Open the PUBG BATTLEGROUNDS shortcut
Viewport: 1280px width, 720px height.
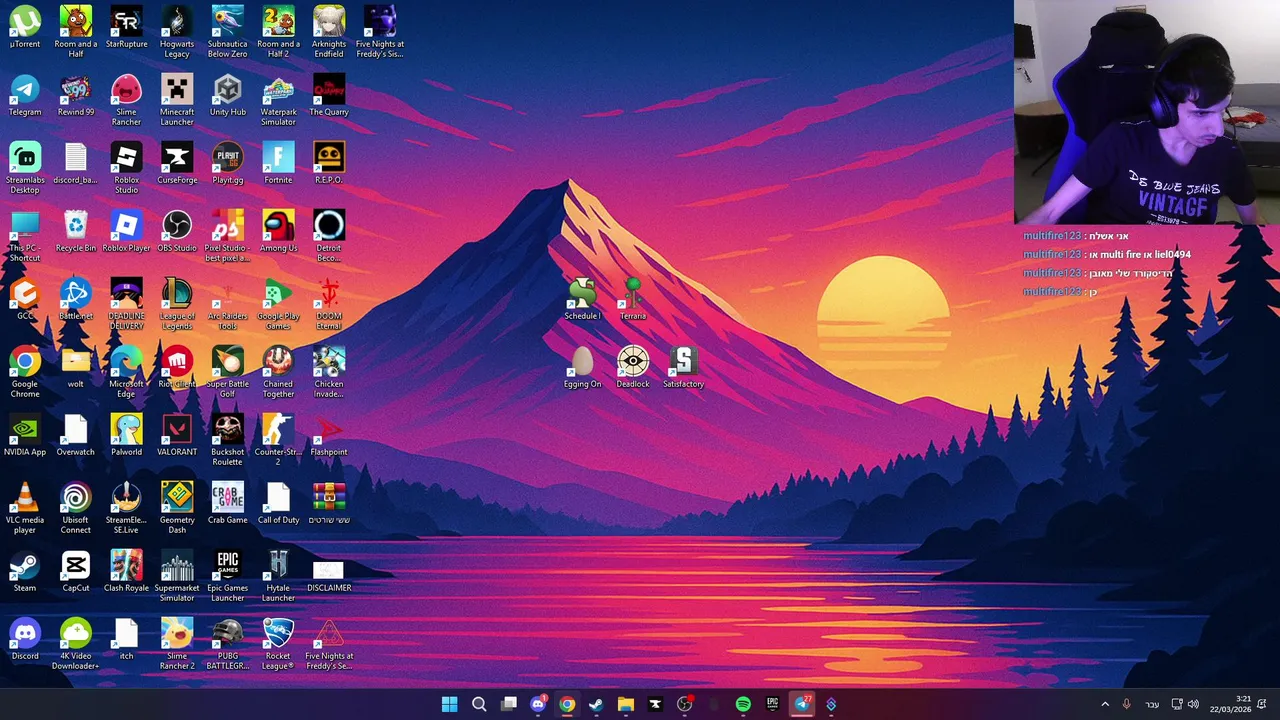pyautogui.click(x=227, y=644)
